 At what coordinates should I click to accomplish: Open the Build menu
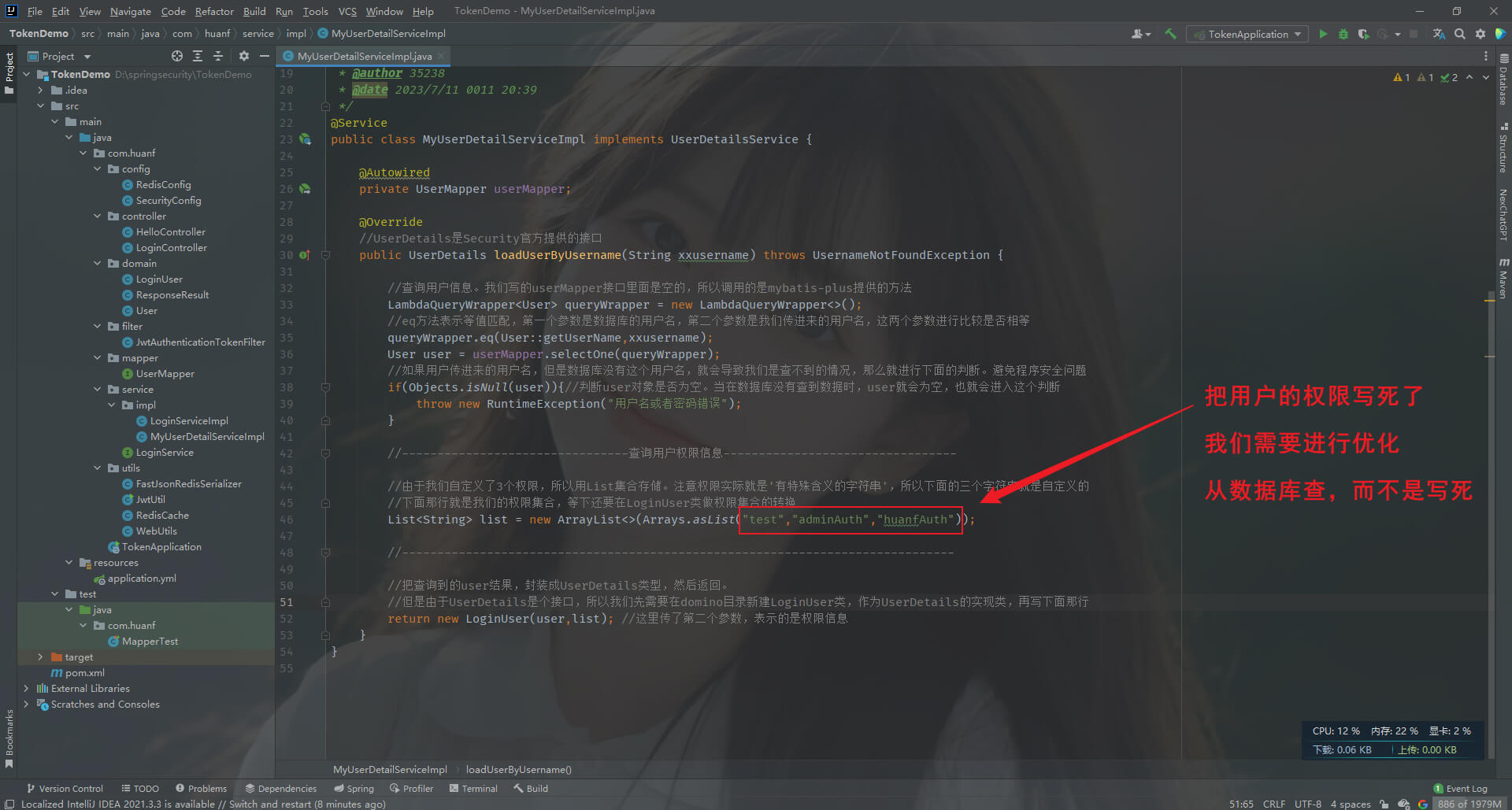tap(254, 11)
